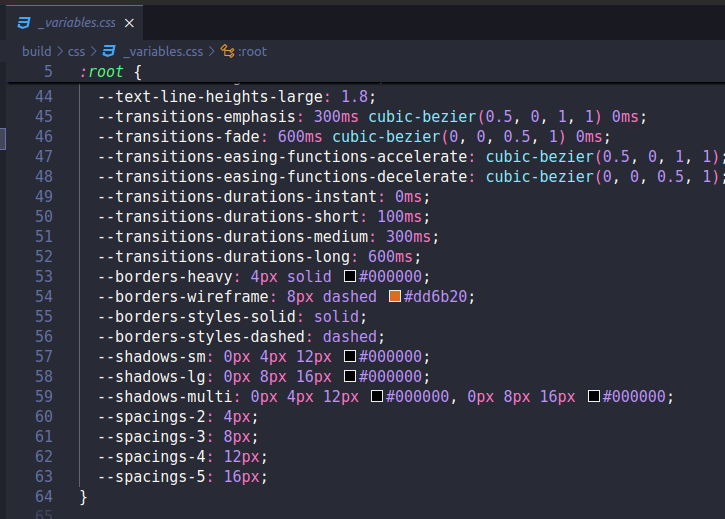Click the --spacings-2 property
Viewport: 725px width, 519px height.
coord(152,417)
